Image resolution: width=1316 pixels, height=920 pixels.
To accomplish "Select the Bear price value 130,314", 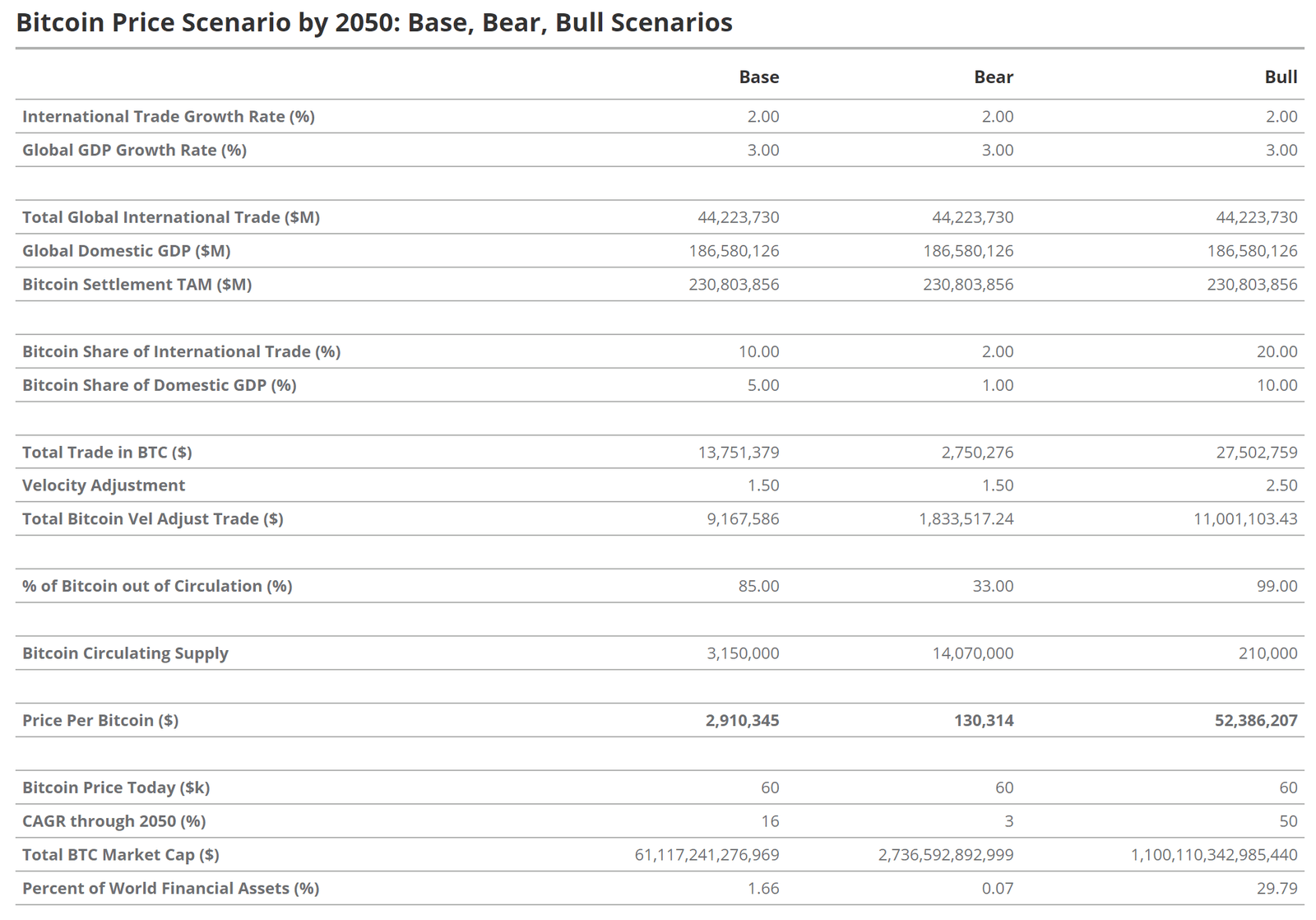I will coord(983,721).
